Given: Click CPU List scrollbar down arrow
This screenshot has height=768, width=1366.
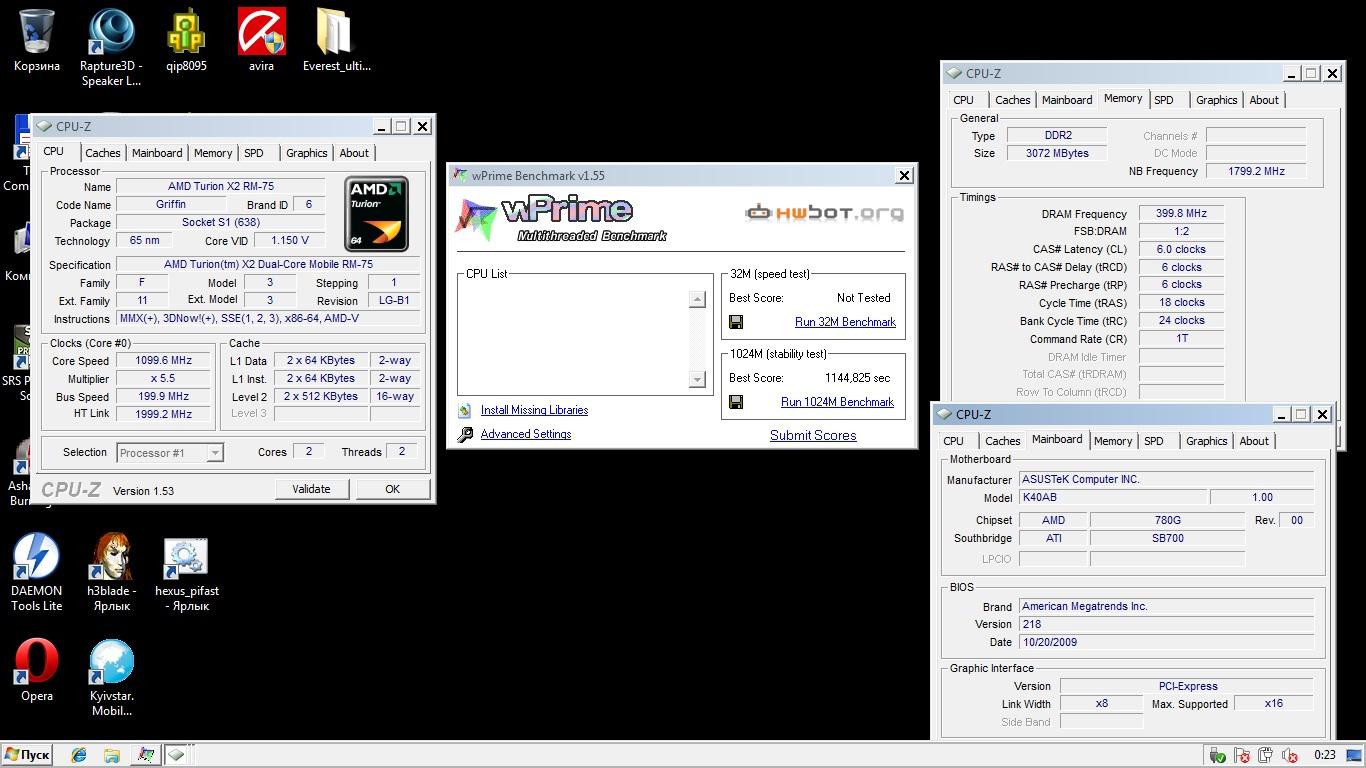Looking at the screenshot, I should point(697,379).
